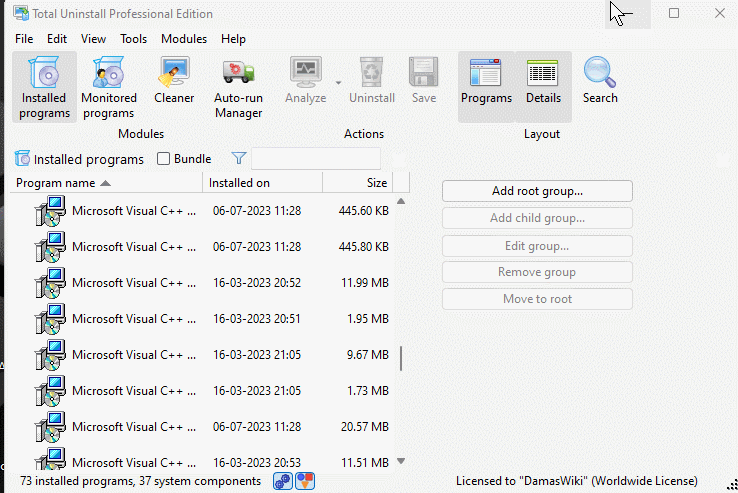Open the Modules menu
Screen dimensions: 738x493
pos(184,39)
